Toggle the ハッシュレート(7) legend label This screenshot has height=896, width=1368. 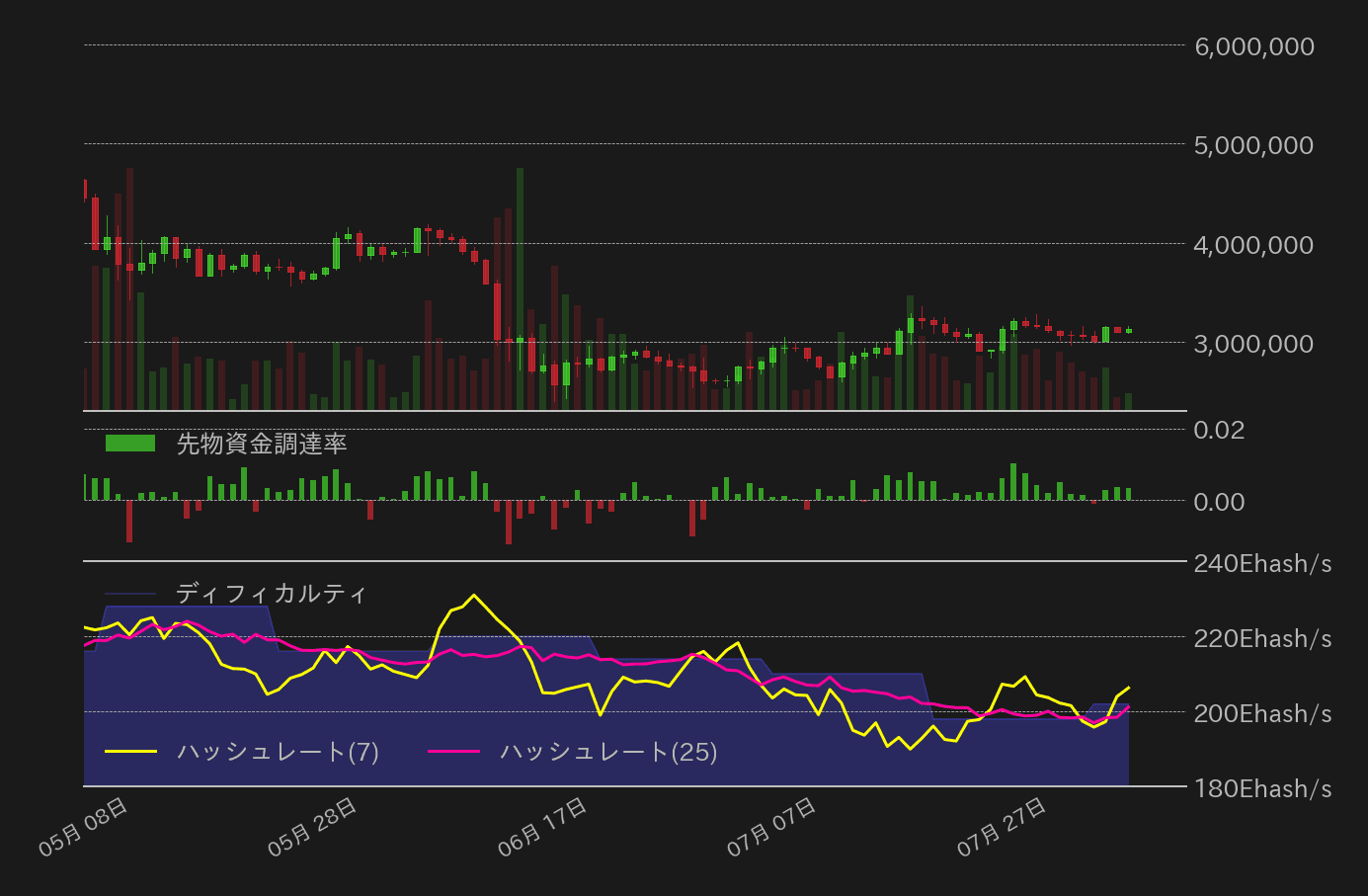(x=278, y=752)
